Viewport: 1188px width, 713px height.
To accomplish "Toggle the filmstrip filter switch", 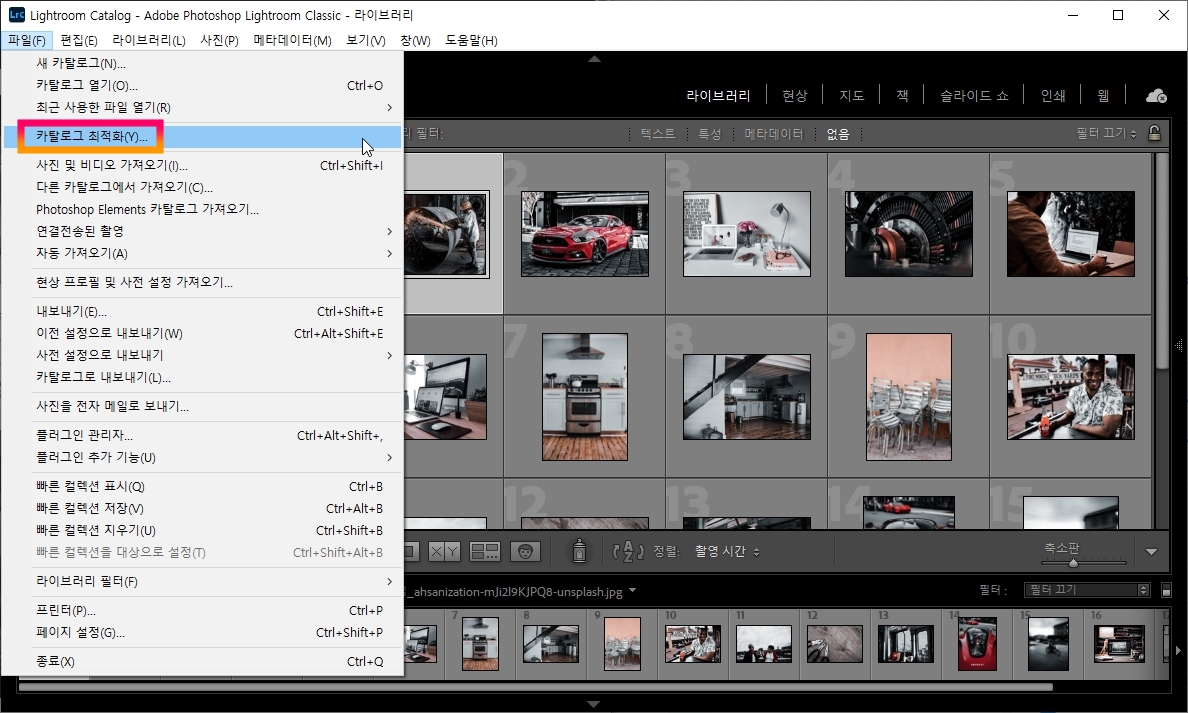I will click(x=1166, y=589).
